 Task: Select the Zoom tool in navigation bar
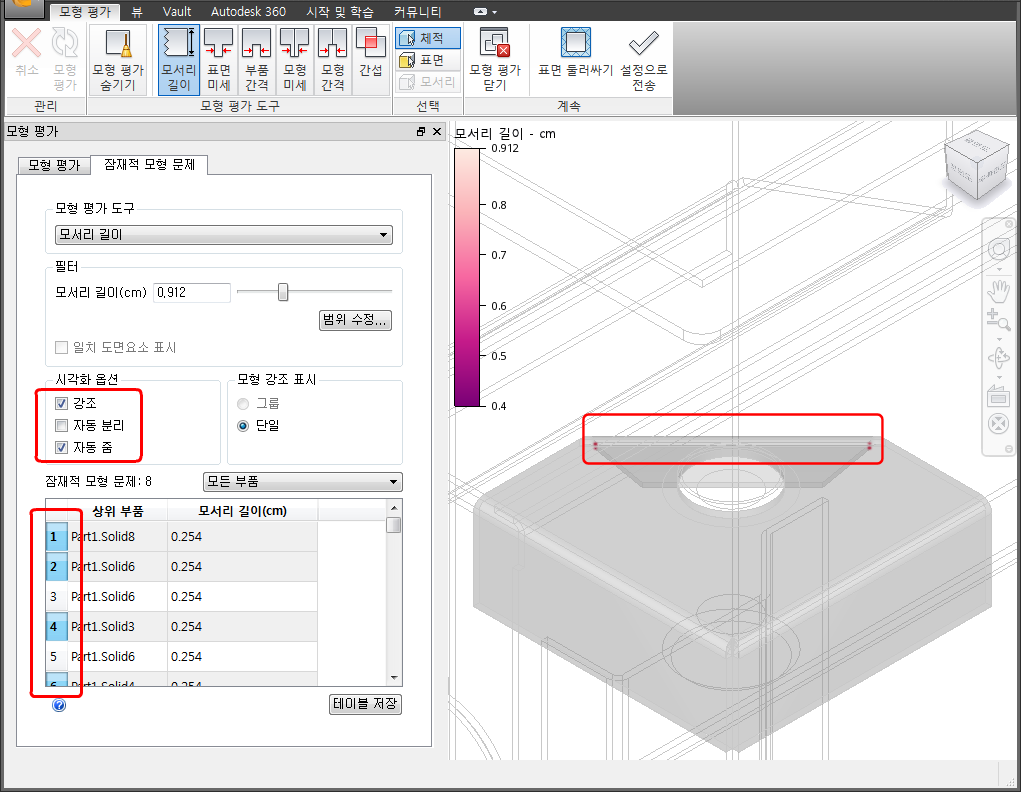[999, 320]
